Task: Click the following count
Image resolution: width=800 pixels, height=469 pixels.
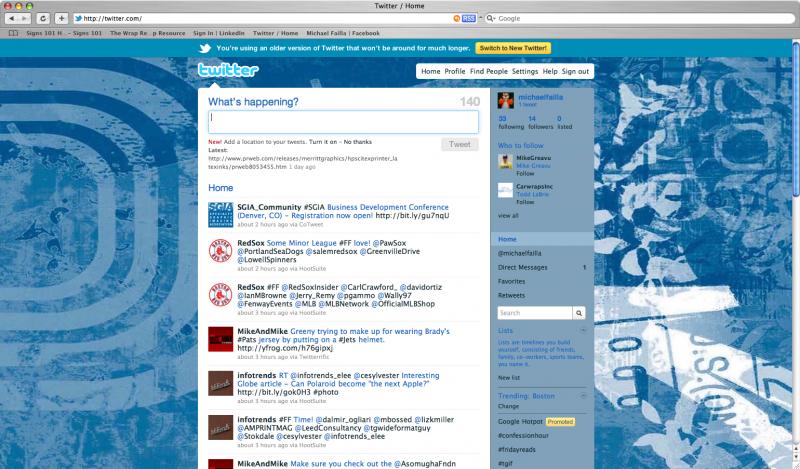Action: coord(511,122)
